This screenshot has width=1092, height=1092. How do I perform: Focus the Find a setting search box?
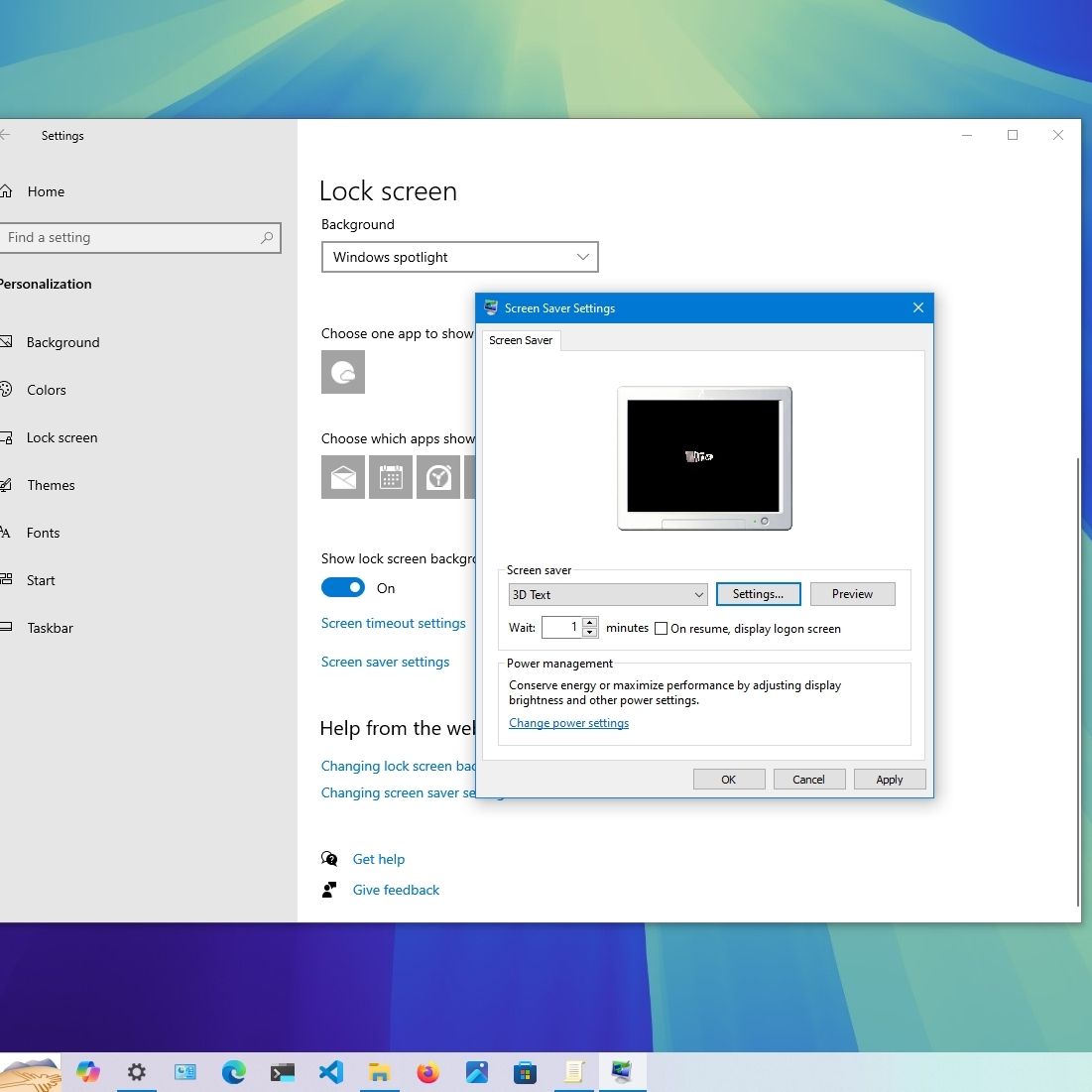point(139,237)
